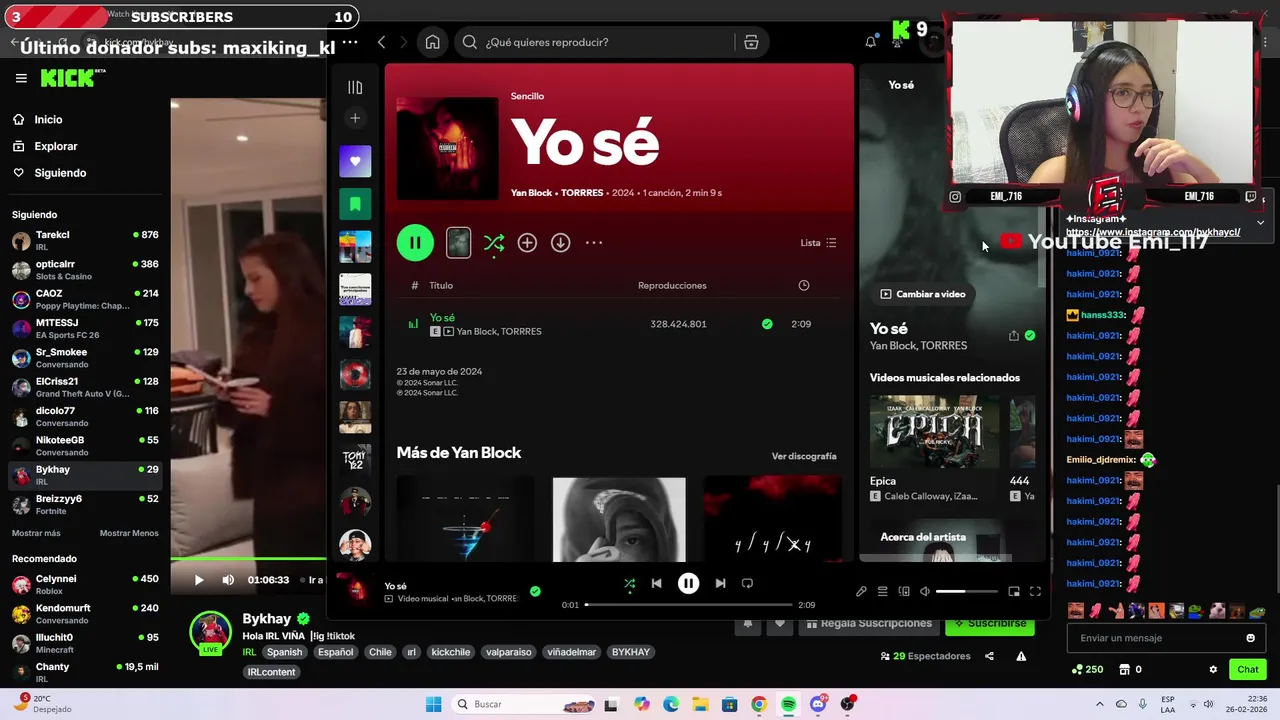The width and height of the screenshot is (1280, 720).
Task: Sort by Título column header
Action: pos(441,286)
